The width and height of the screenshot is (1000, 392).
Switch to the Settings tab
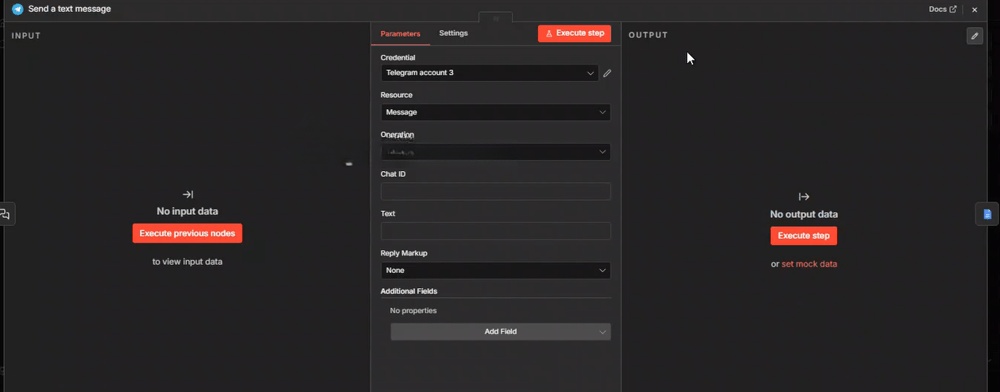(x=453, y=33)
